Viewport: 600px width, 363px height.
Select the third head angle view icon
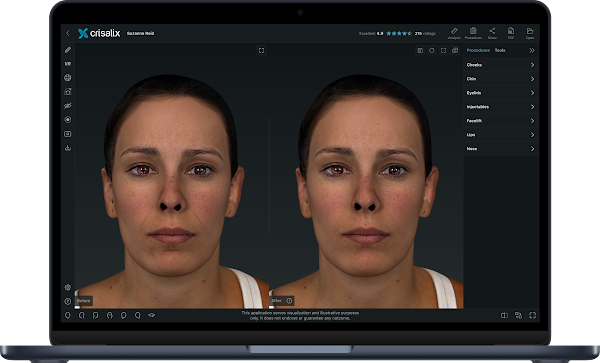(95, 316)
